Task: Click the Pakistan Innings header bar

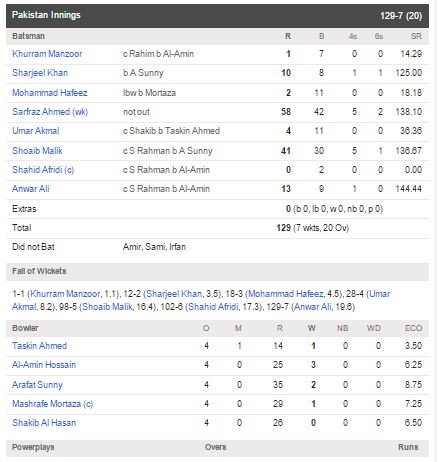Action: point(217,16)
